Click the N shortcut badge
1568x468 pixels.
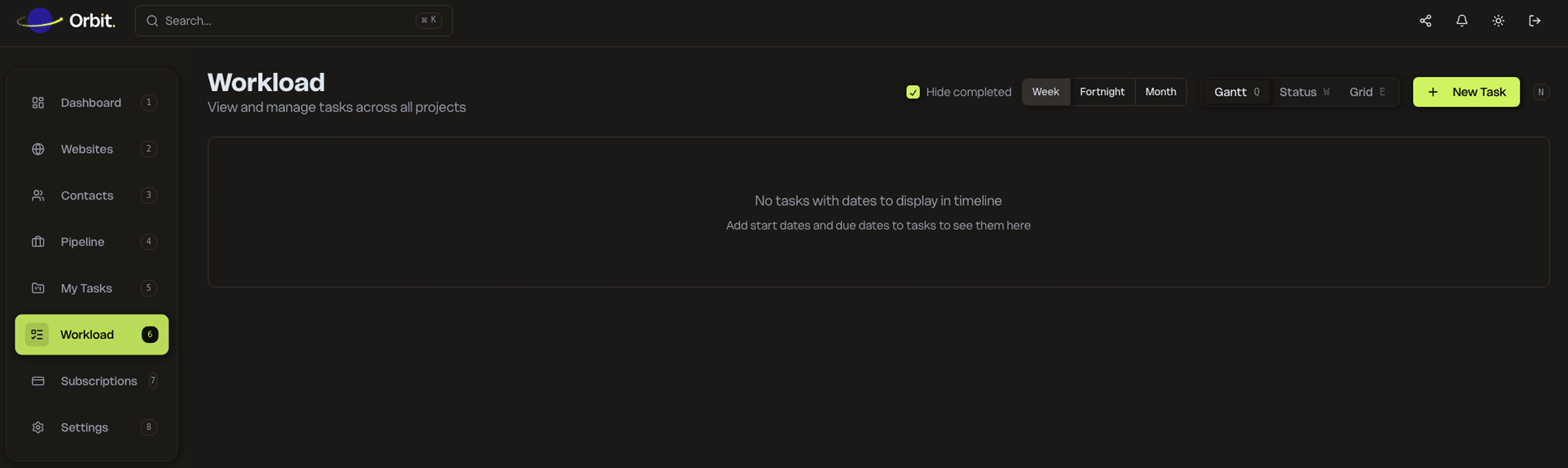click(x=1541, y=92)
